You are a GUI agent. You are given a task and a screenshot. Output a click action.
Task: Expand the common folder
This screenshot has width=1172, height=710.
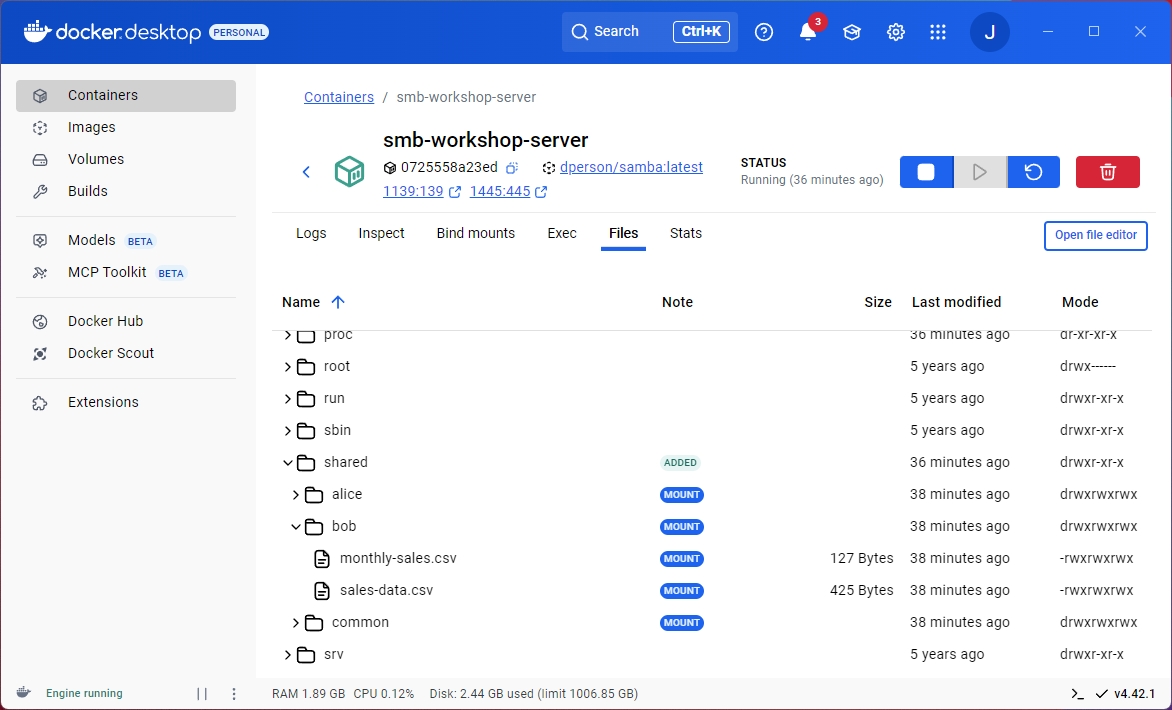pyautogui.click(x=296, y=622)
